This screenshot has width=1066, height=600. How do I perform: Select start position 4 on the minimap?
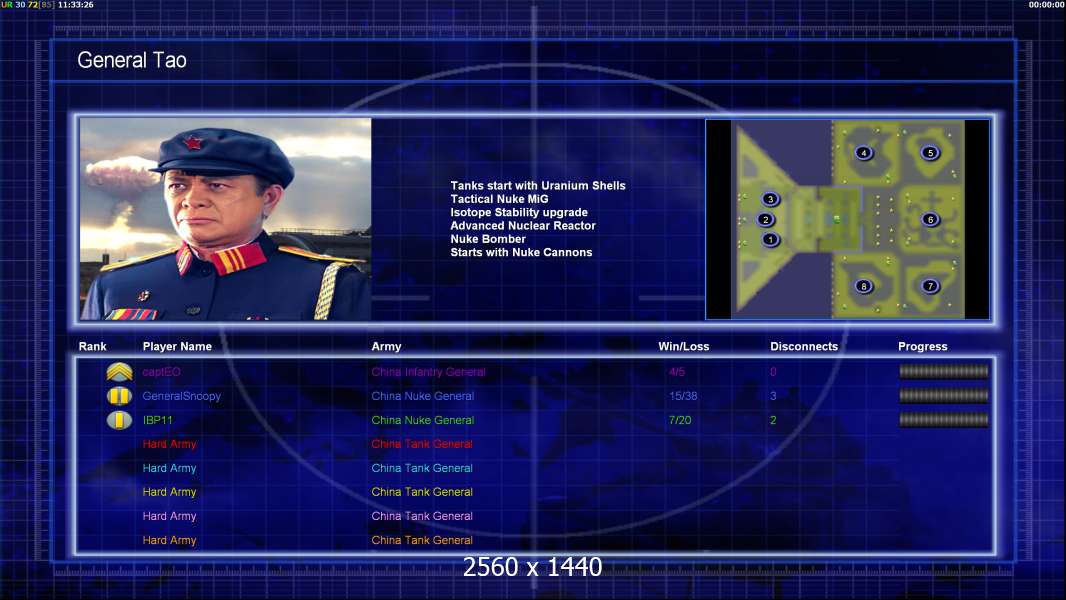[x=863, y=153]
